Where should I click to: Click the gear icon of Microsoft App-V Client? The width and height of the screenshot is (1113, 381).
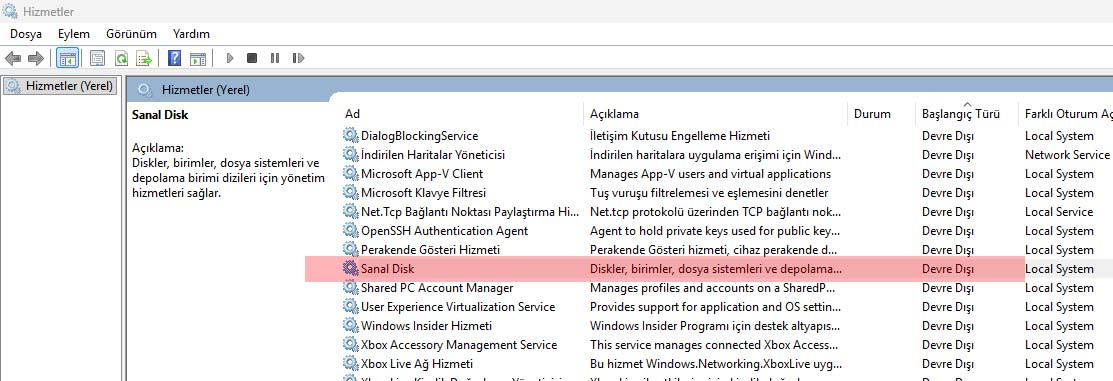point(351,174)
